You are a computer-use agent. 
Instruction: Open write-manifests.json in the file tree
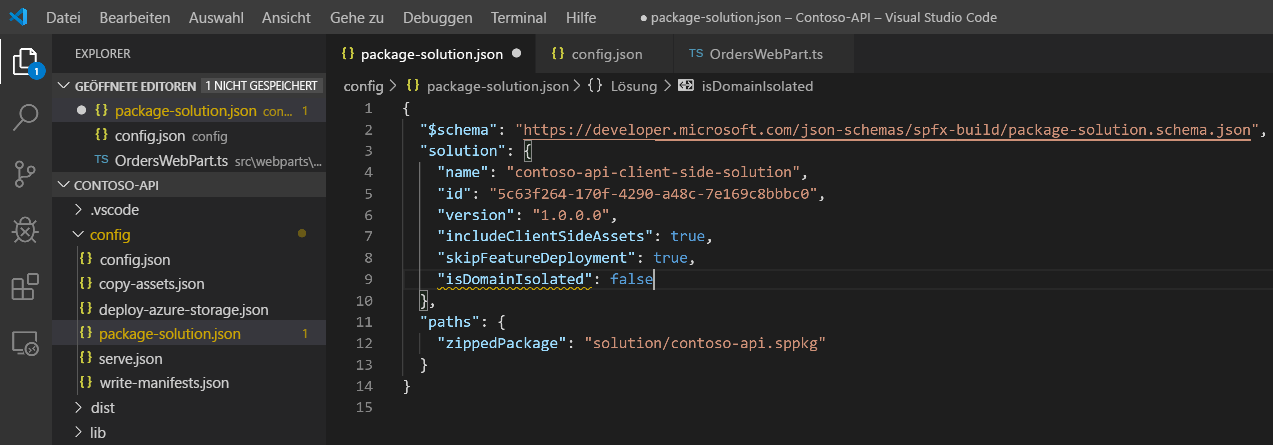189,382
